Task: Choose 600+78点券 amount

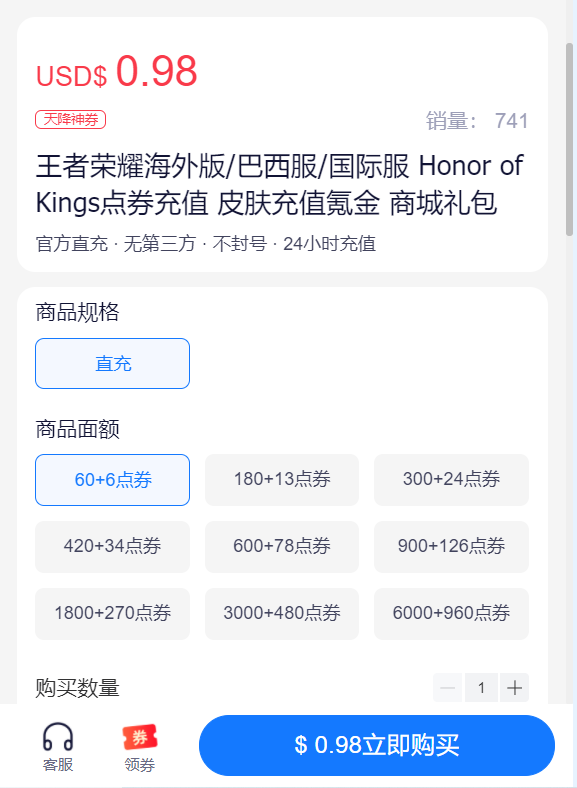Action: (282, 547)
